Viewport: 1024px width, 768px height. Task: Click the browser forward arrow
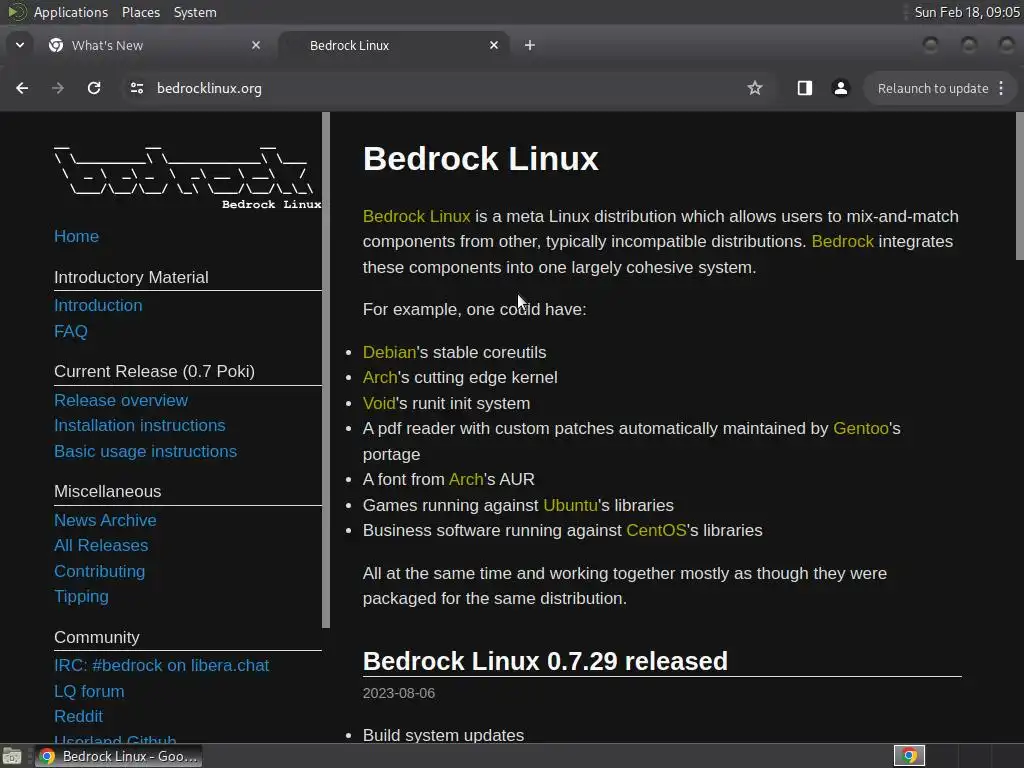(58, 88)
